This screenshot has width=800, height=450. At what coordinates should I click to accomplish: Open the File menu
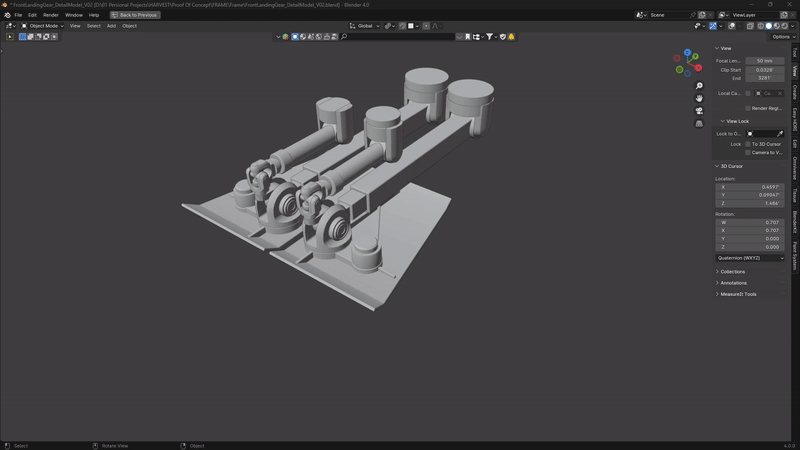coord(18,15)
